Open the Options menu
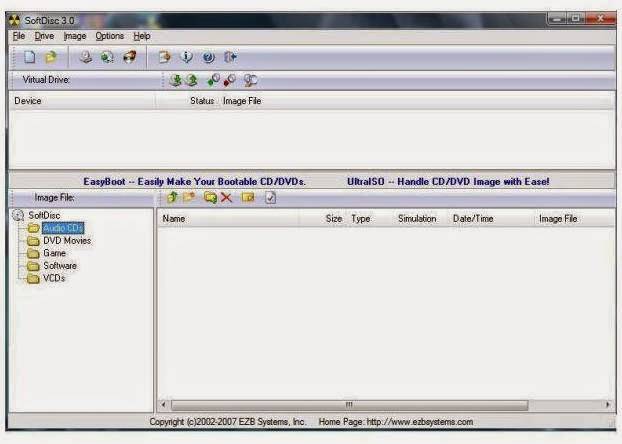622x444 pixels. [x=109, y=36]
